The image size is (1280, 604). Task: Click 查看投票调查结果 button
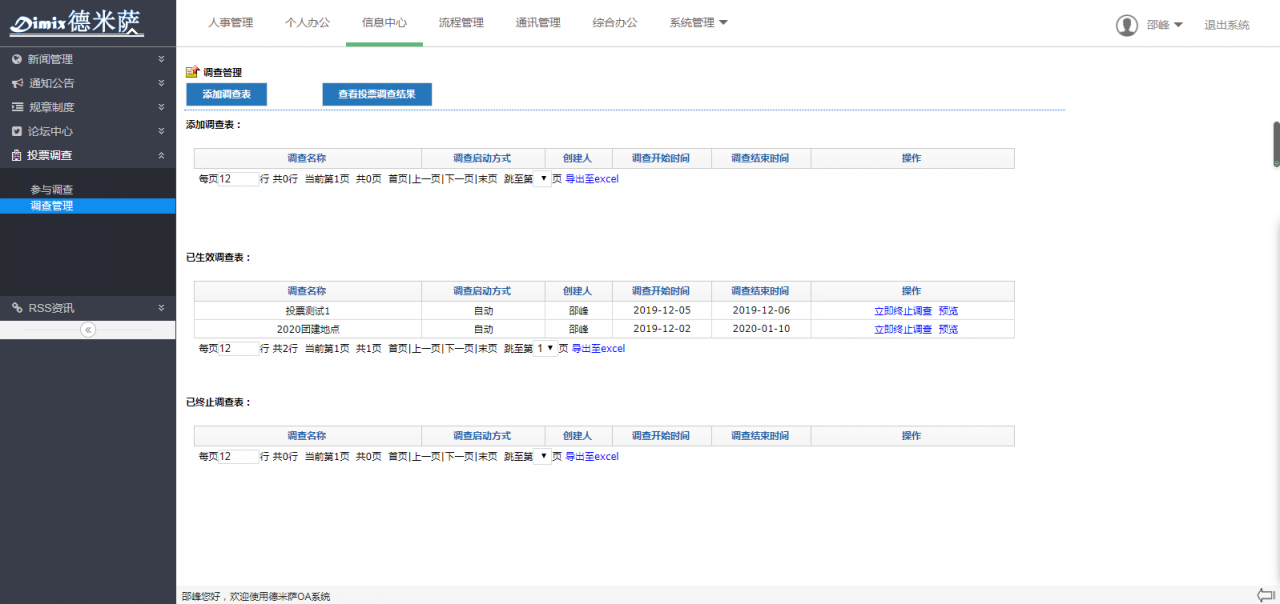(x=377, y=94)
